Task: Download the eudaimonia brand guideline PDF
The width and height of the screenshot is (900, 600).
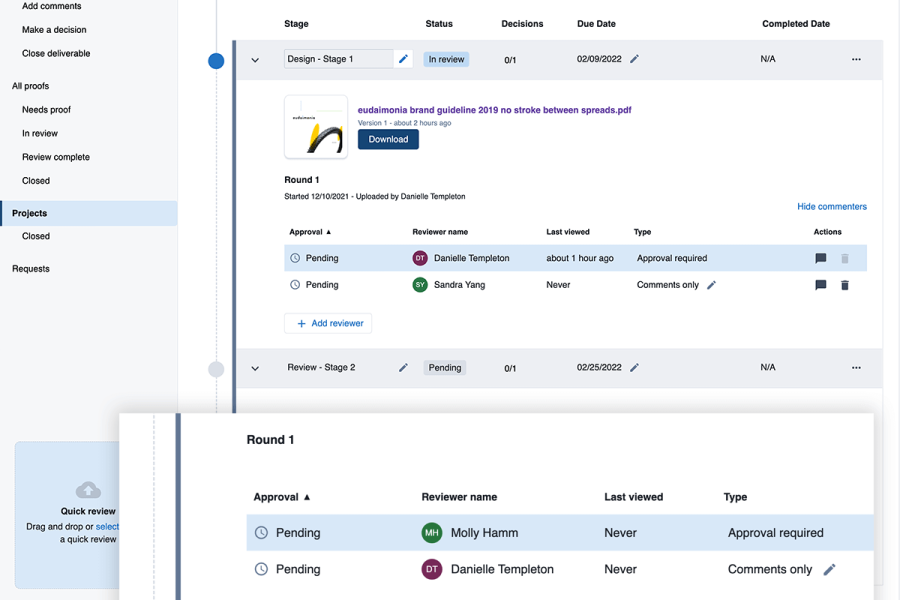Action: point(388,139)
